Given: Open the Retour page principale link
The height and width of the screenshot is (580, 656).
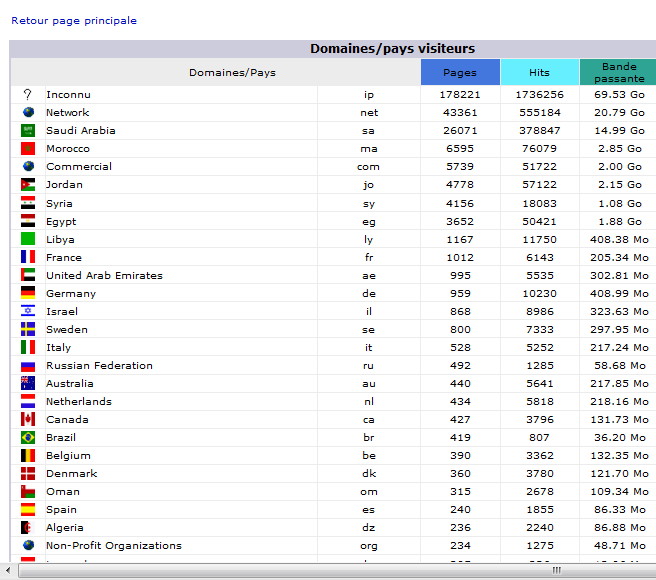Looking at the screenshot, I should [74, 21].
